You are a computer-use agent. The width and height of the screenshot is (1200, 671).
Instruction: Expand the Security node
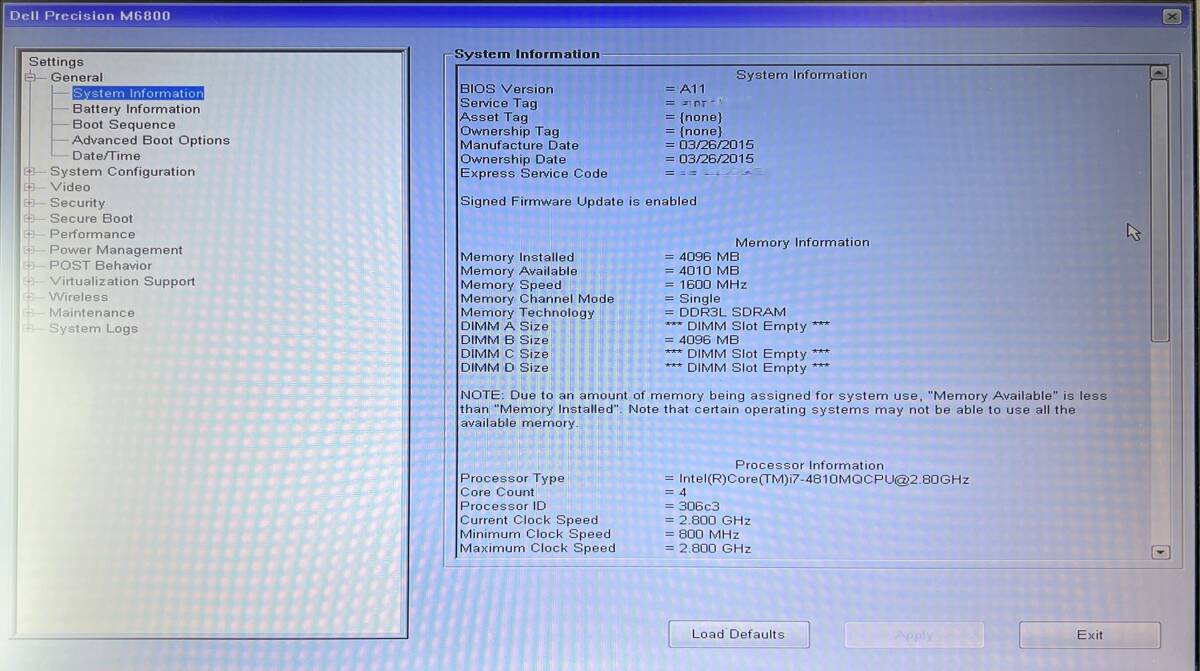pos(30,203)
